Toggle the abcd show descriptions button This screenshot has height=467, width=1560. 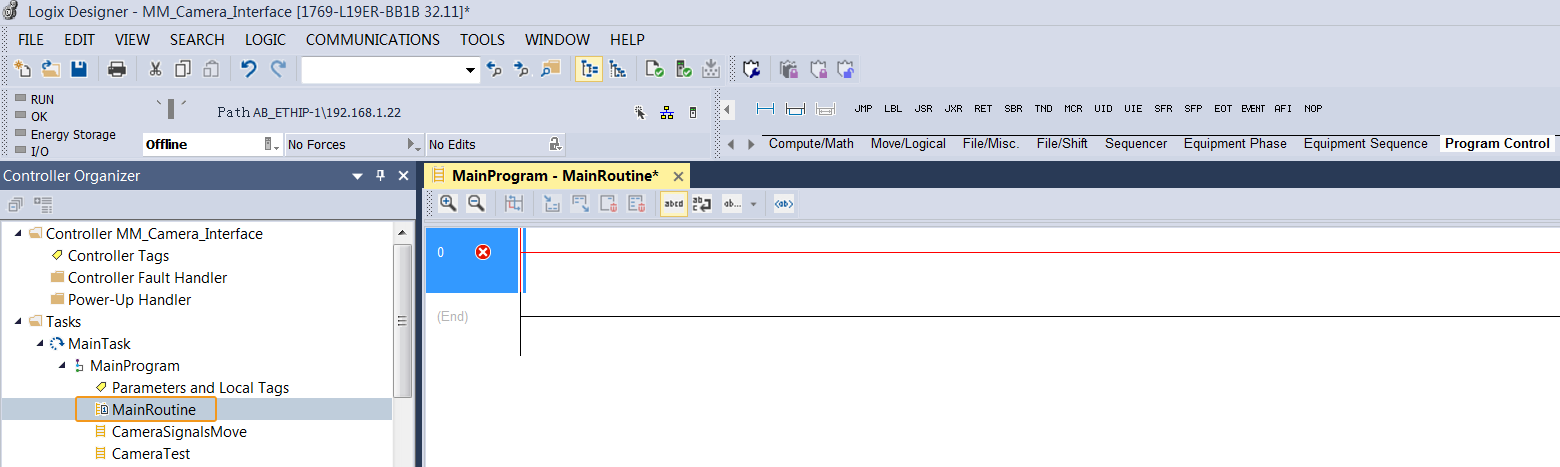pos(674,204)
